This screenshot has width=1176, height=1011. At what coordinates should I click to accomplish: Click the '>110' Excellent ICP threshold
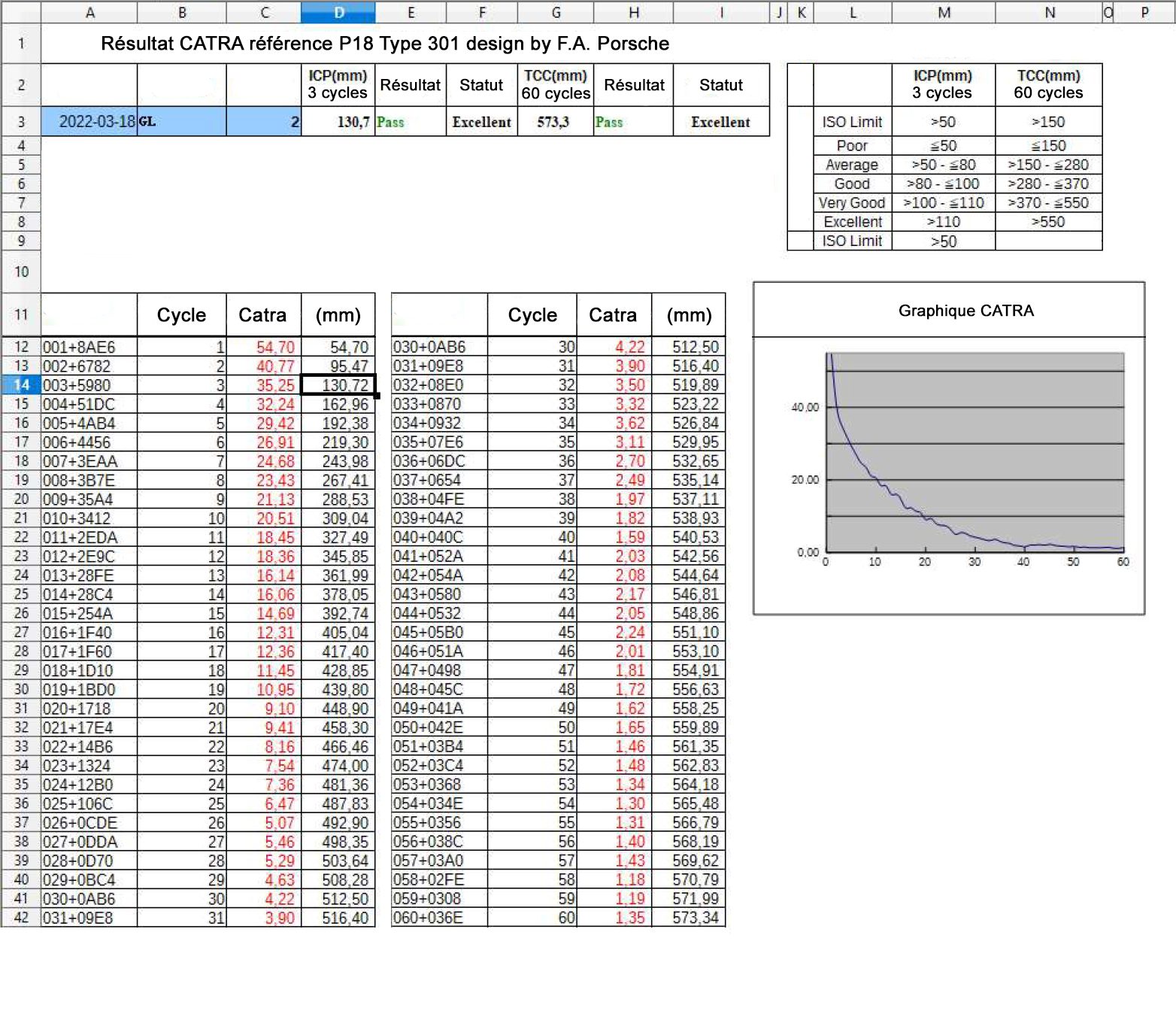(x=944, y=222)
